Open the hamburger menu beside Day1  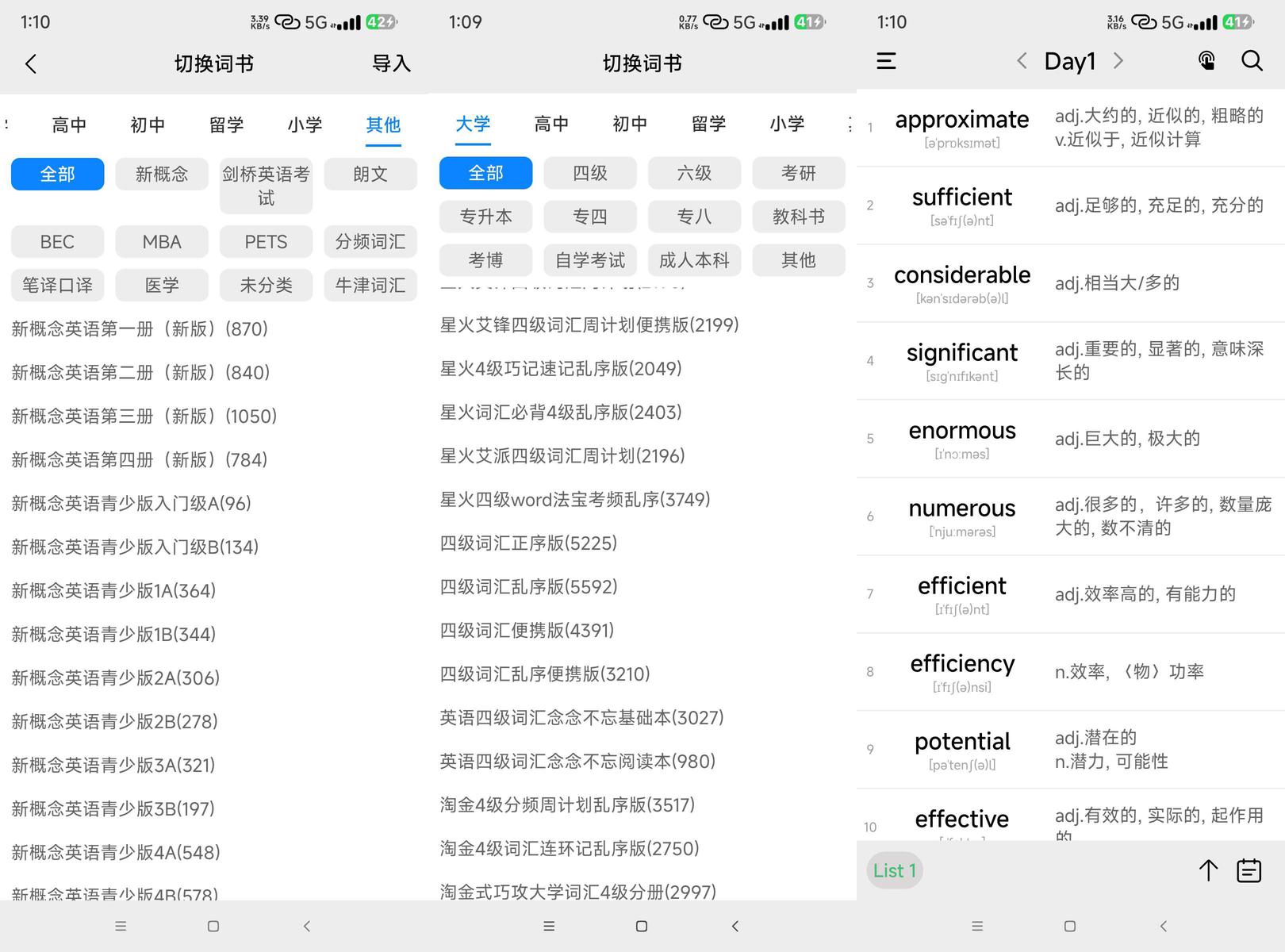tap(886, 61)
